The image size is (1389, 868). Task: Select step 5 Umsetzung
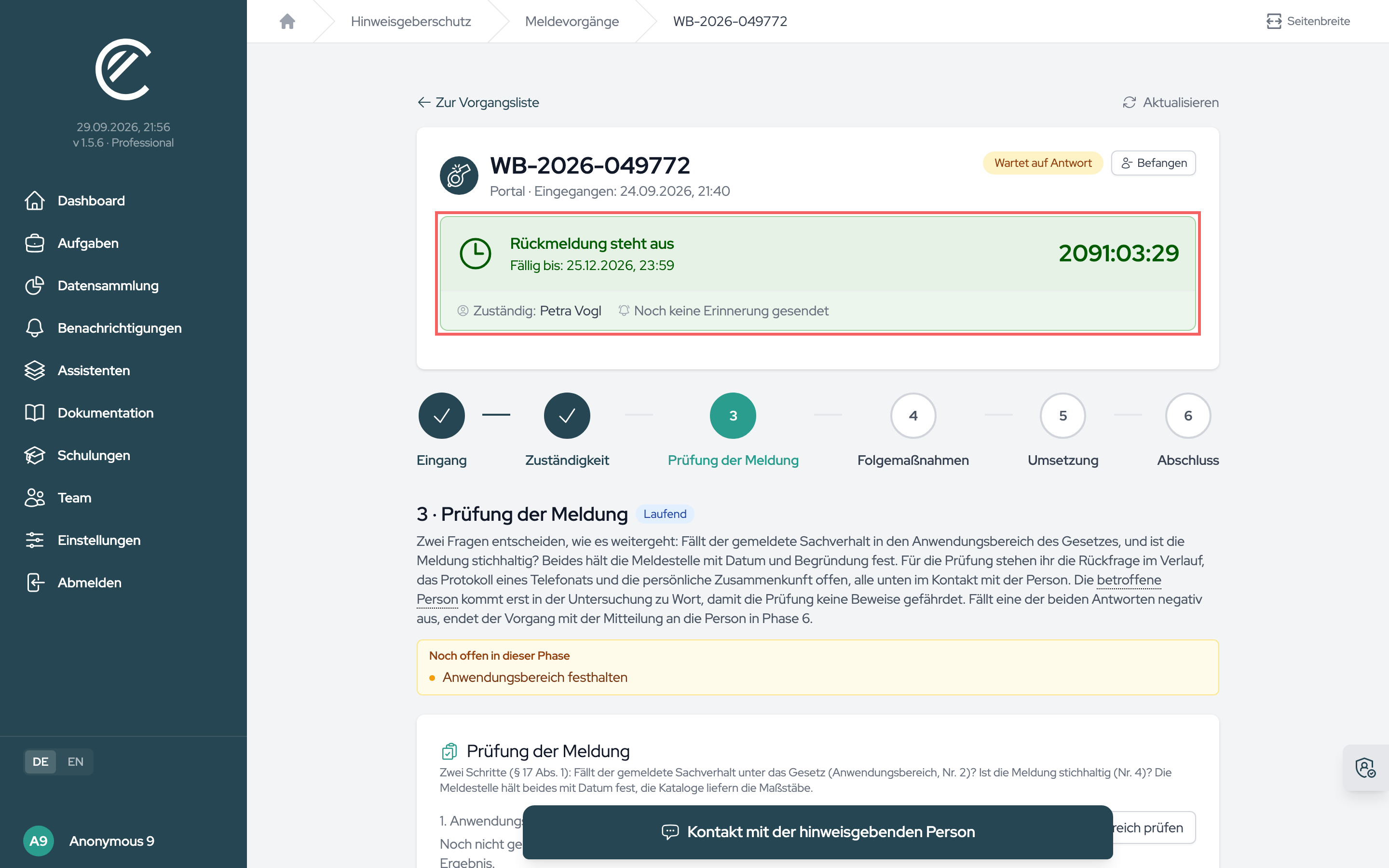pos(1062,416)
